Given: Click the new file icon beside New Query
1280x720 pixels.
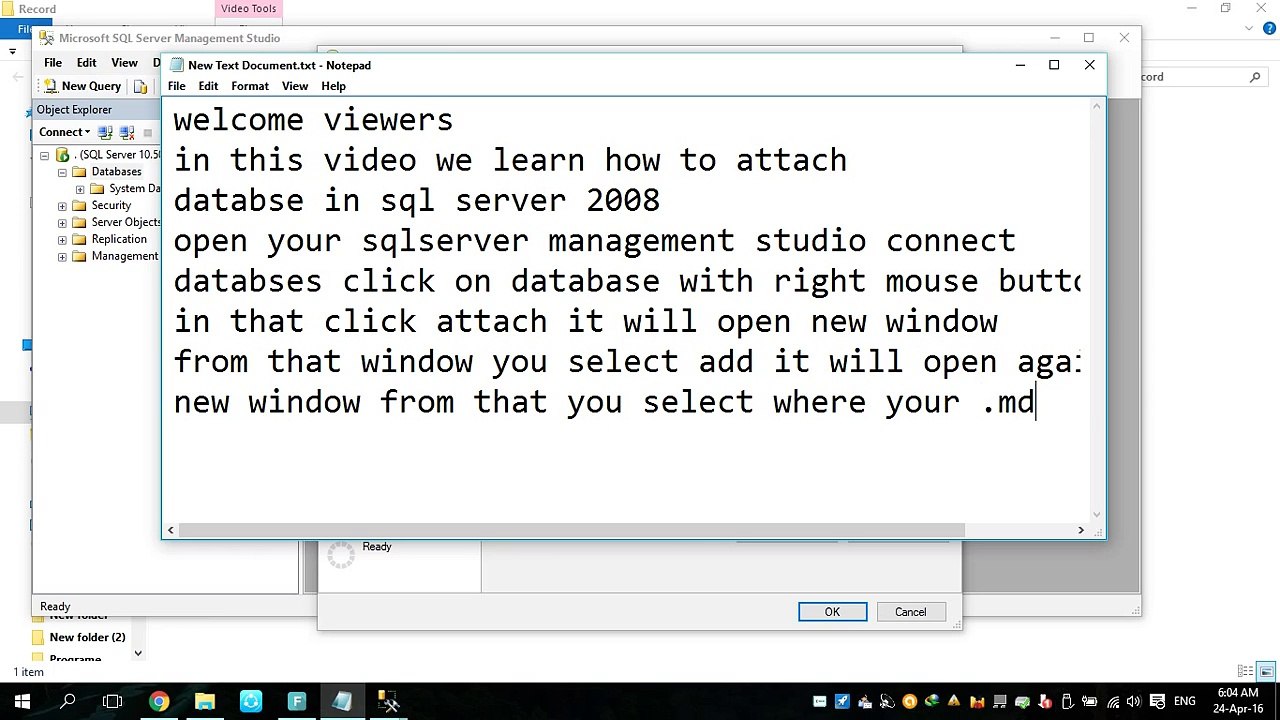Looking at the screenshot, I should tap(141, 87).
